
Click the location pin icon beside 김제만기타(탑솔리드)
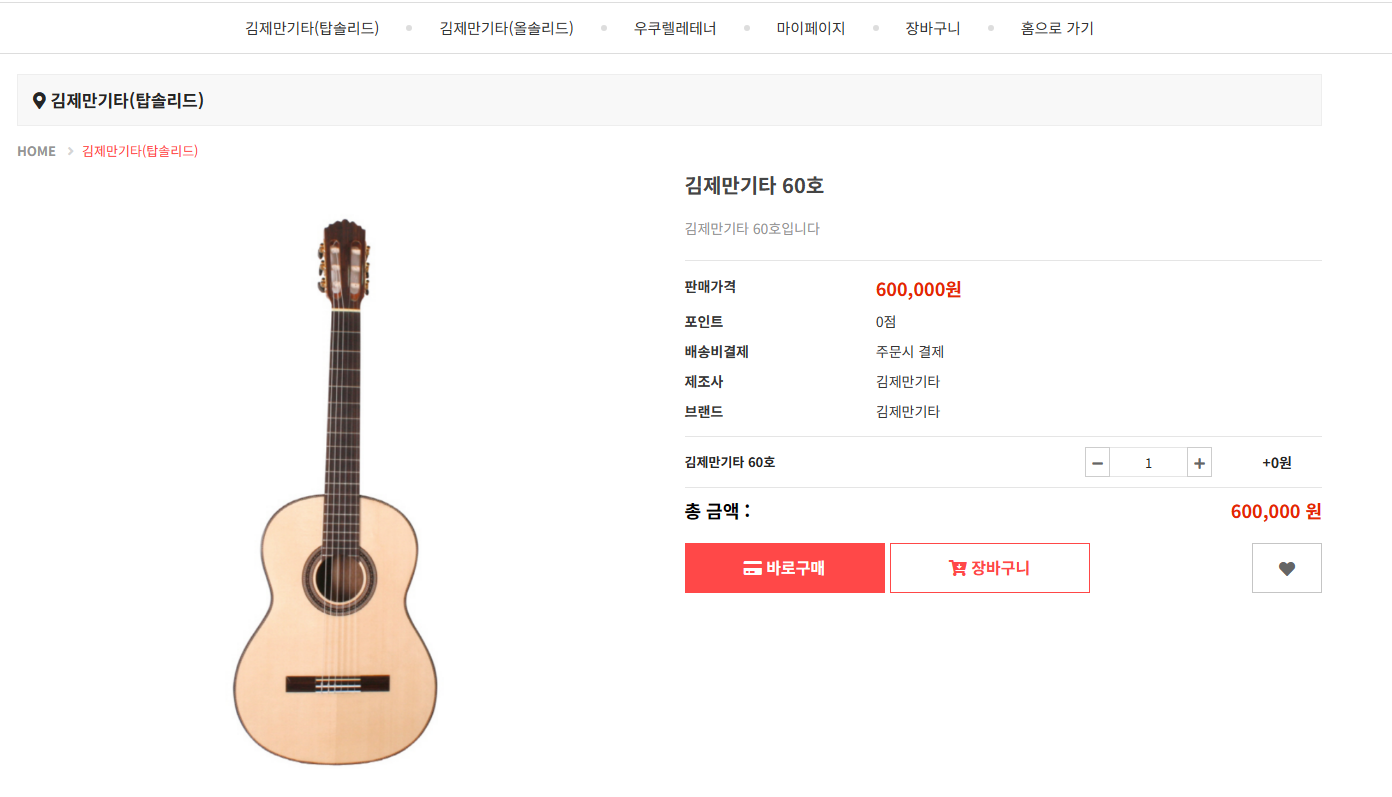point(39,100)
